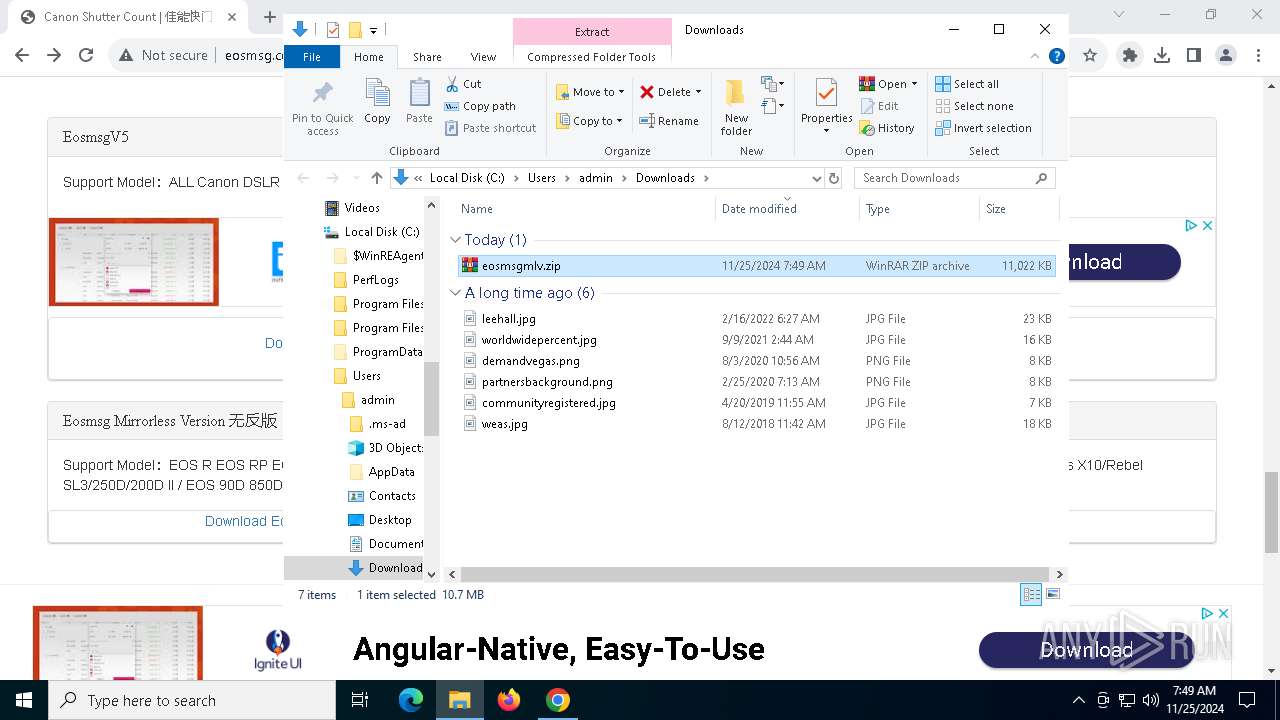Click the History command
The height and width of the screenshot is (720, 1280).
click(x=886, y=128)
